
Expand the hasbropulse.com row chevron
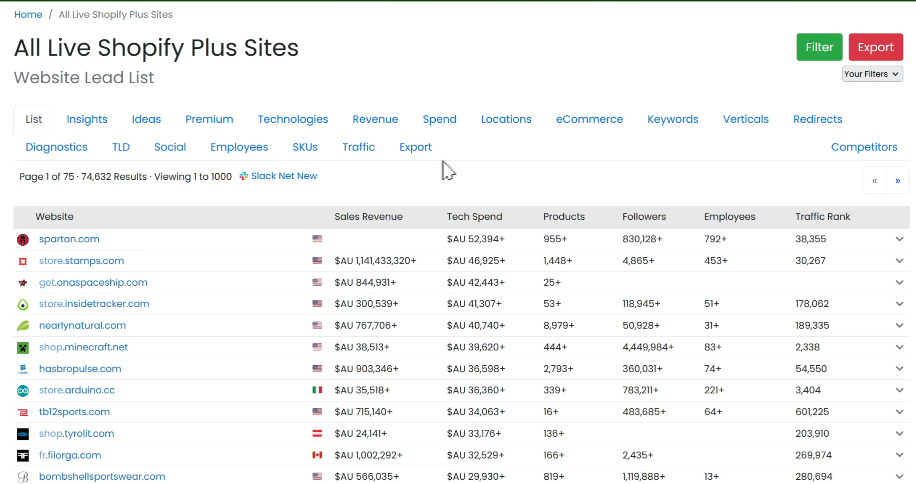pos(900,368)
